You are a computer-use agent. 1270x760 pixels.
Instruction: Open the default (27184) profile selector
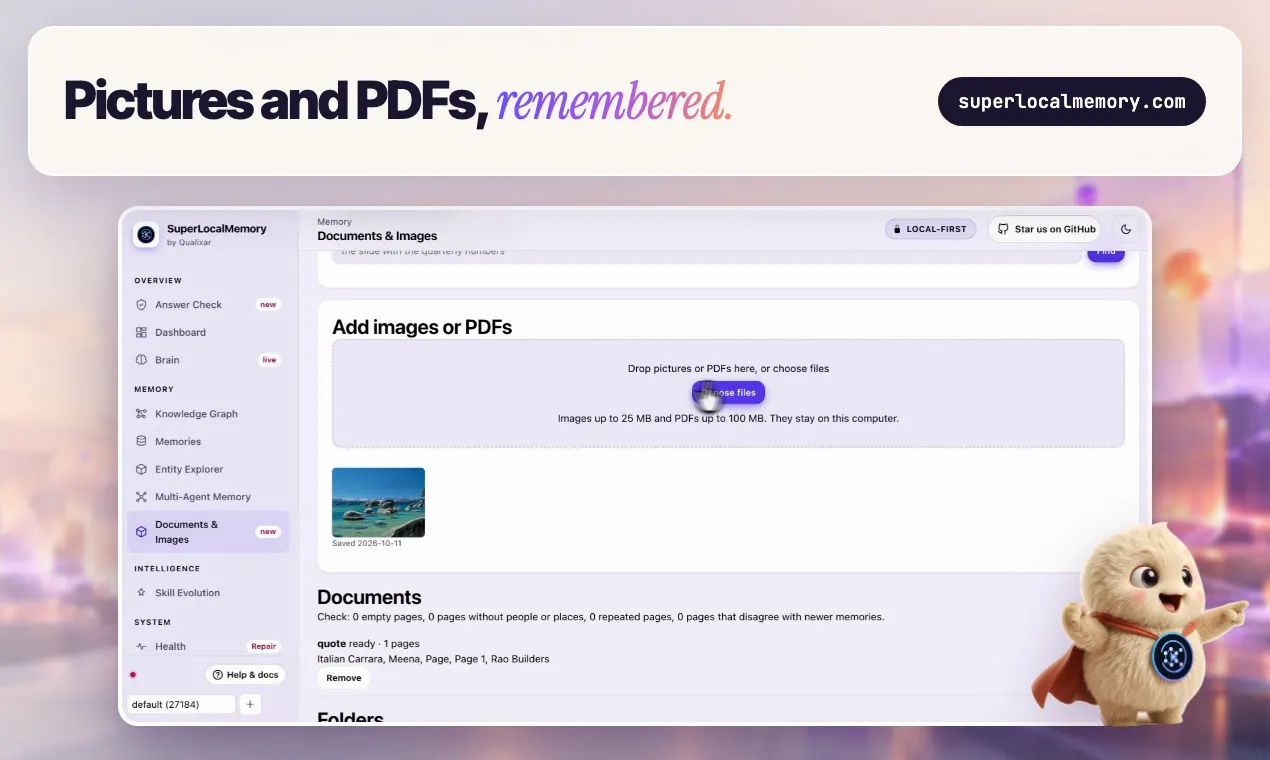click(181, 704)
